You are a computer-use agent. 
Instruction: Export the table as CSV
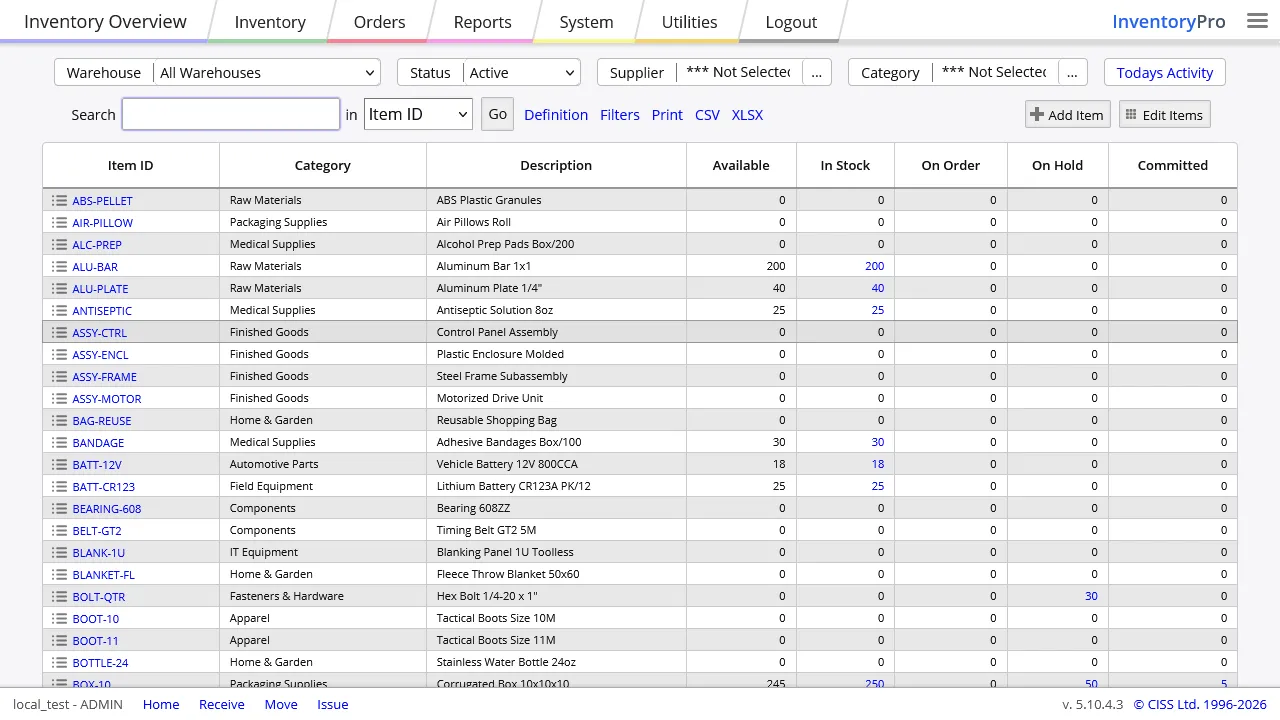click(707, 114)
